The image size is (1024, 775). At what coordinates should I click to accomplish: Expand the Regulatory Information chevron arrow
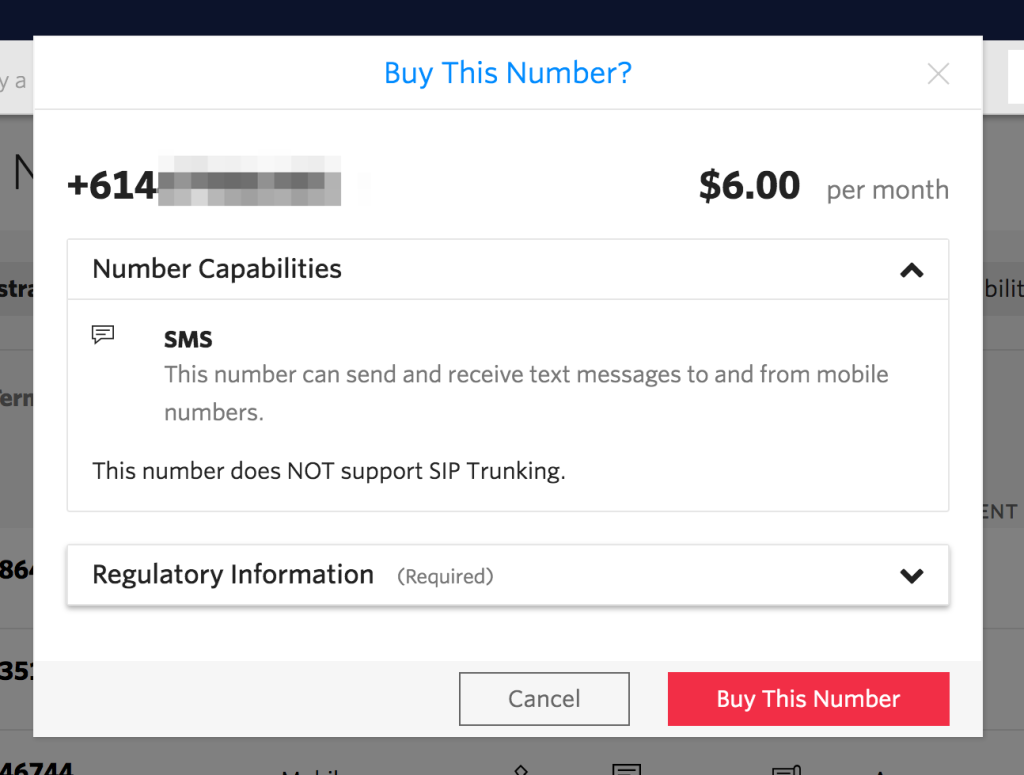pos(911,575)
